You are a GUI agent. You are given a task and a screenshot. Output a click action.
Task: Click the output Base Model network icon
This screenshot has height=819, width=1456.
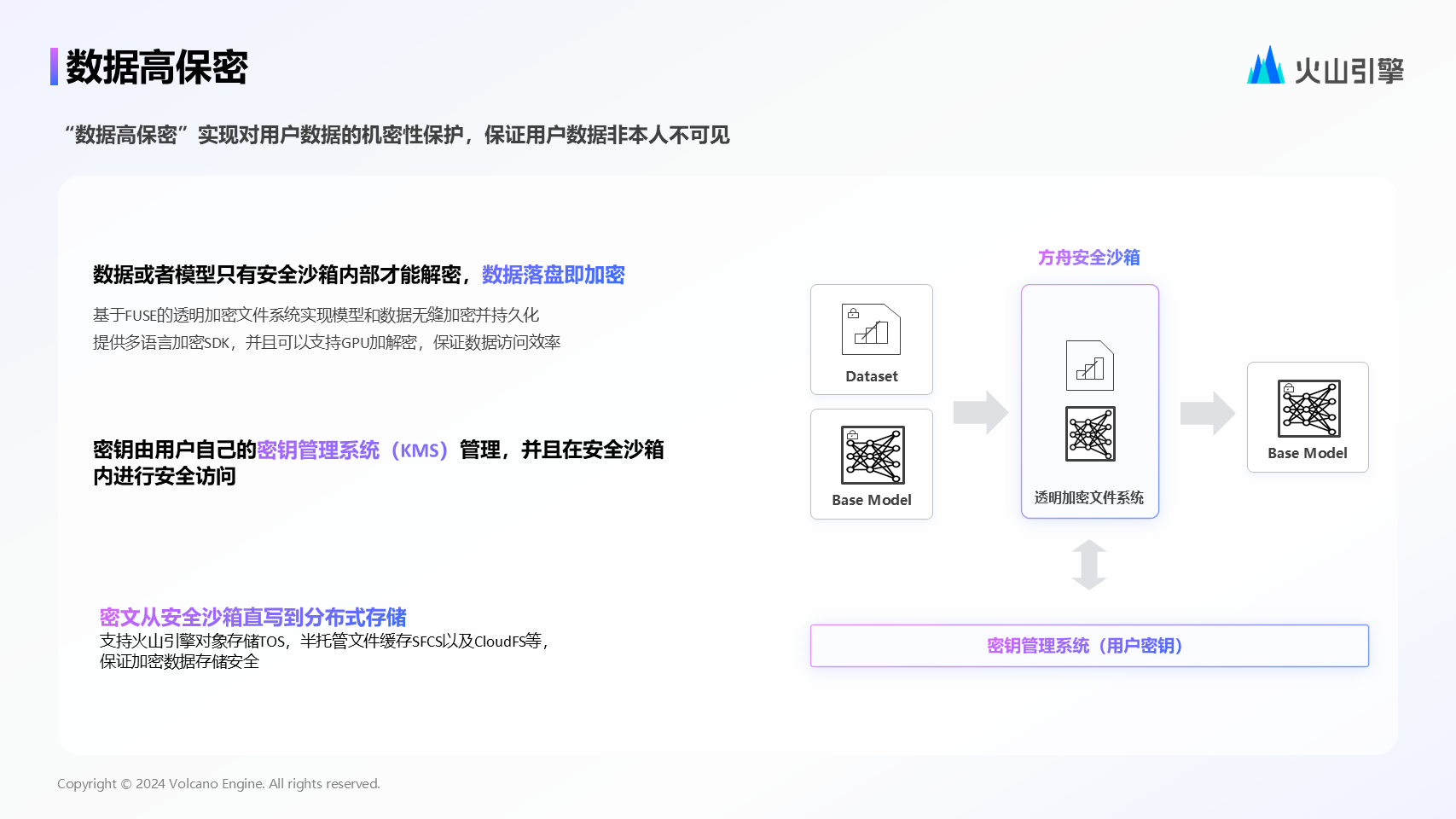point(1308,409)
